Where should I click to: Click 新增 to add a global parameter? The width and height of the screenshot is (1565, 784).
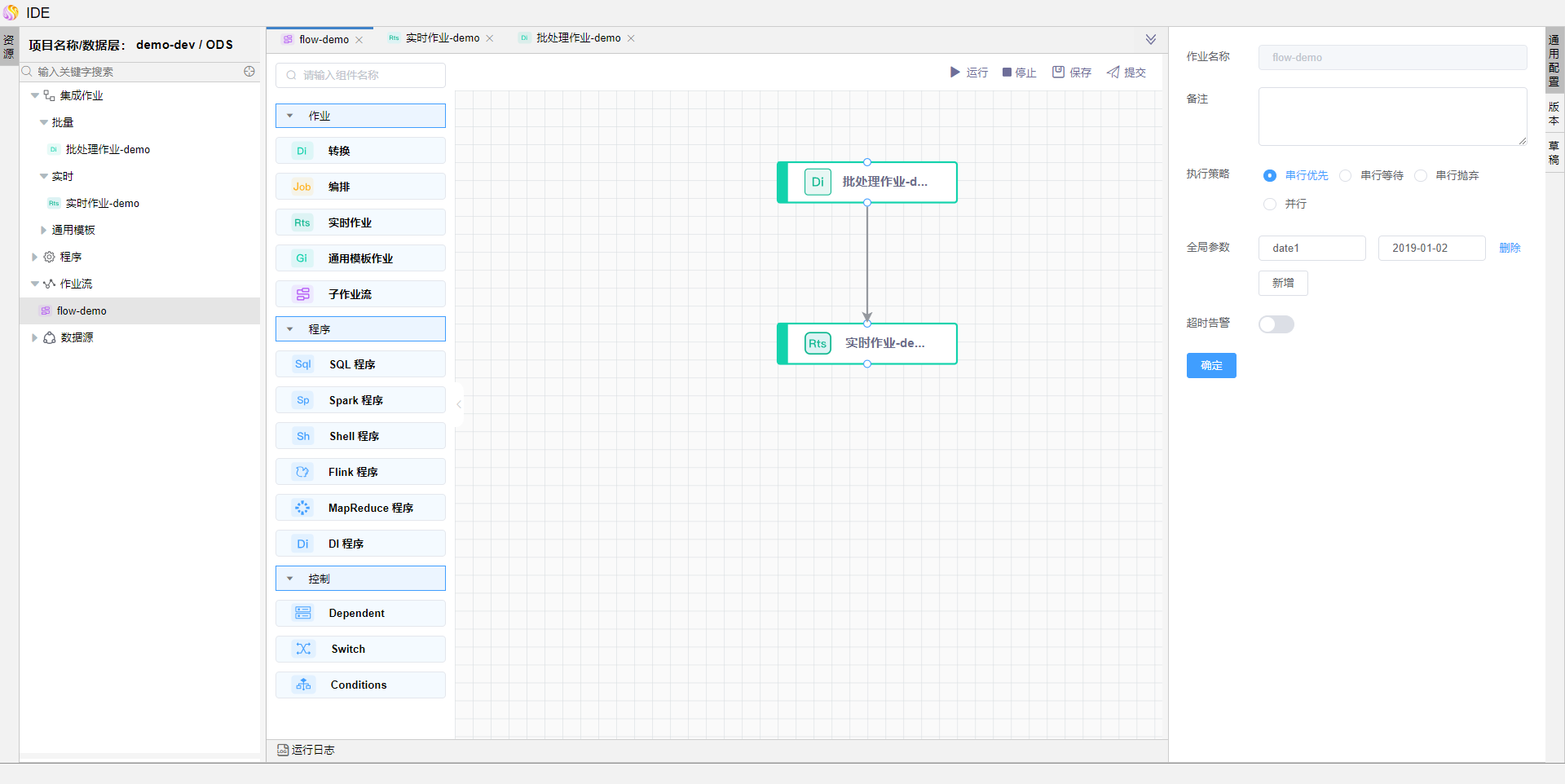(1282, 283)
